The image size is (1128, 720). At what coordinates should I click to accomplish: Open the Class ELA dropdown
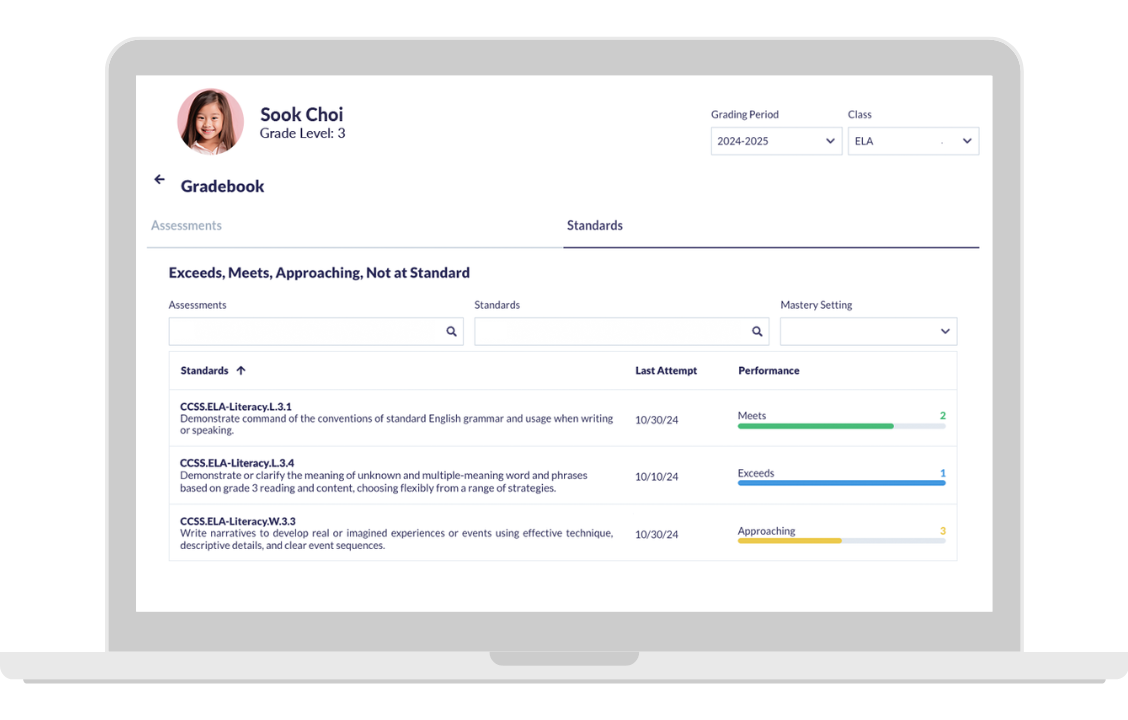pos(913,141)
